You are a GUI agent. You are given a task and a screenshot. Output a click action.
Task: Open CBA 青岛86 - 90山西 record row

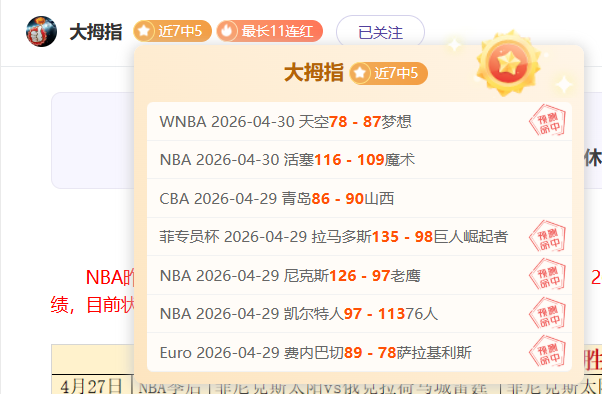[359, 199]
